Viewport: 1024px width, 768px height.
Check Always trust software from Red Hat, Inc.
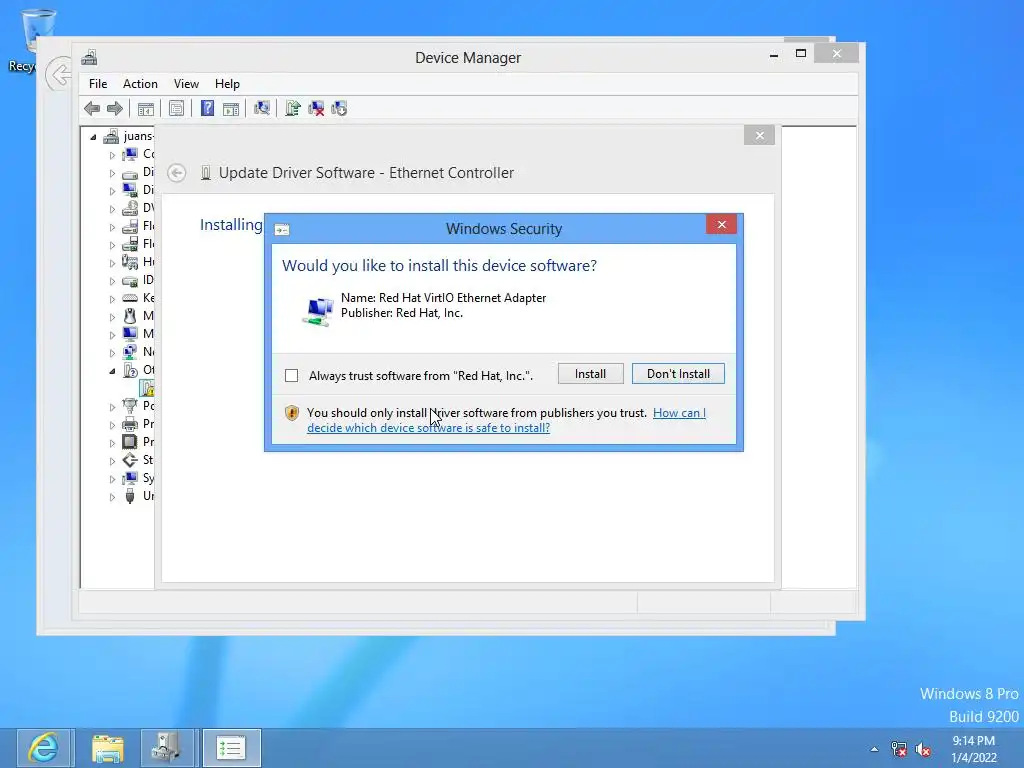[x=291, y=376]
